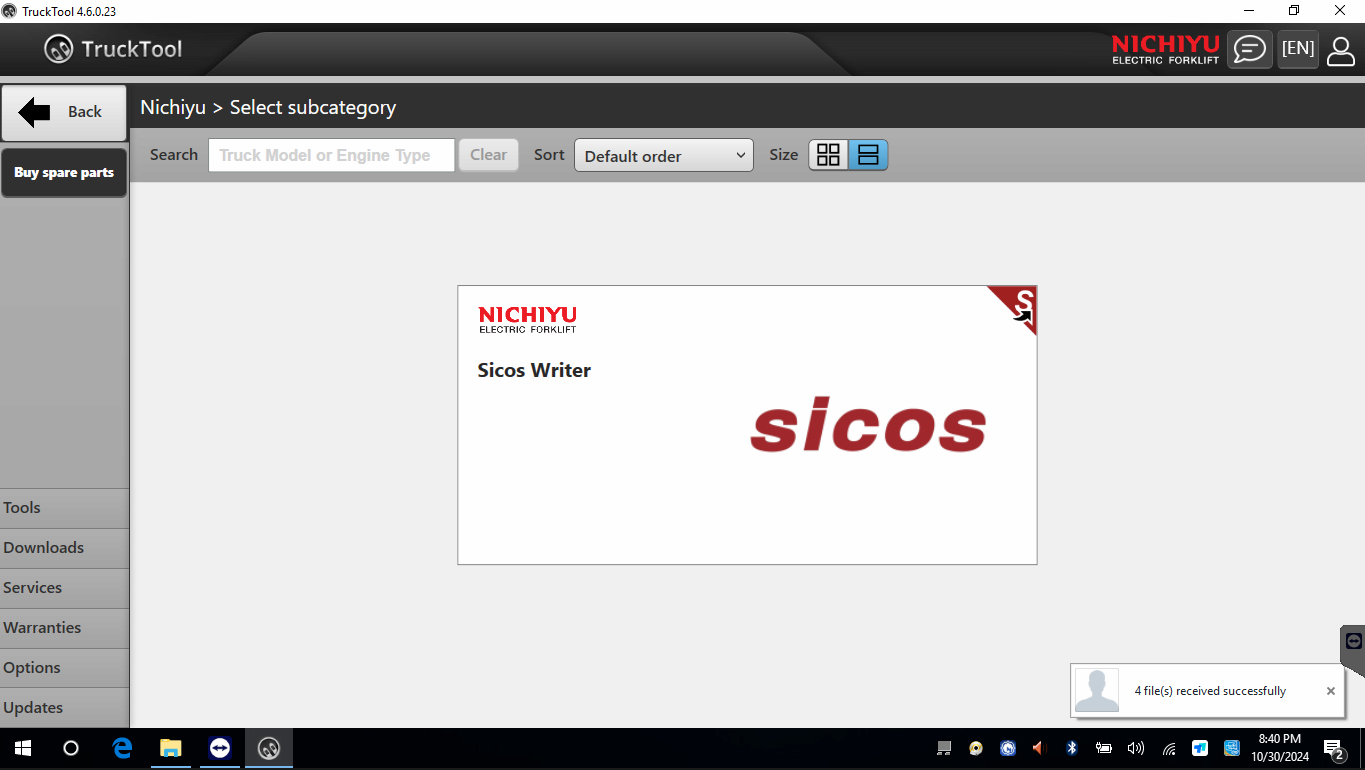Viewport: 1365px width, 770px height.
Task: Click the Truck Model or Engine Type search field
Action: coord(331,155)
